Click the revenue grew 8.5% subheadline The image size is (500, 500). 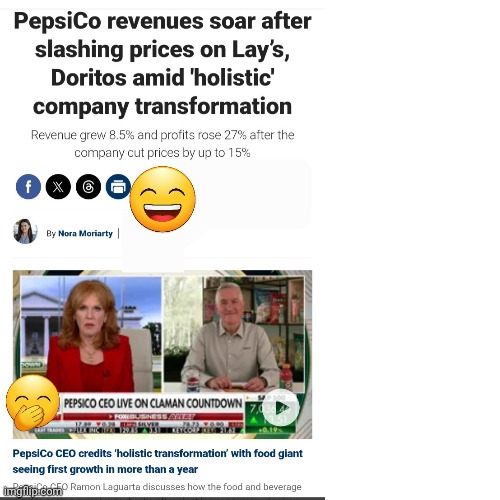pos(162,144)
